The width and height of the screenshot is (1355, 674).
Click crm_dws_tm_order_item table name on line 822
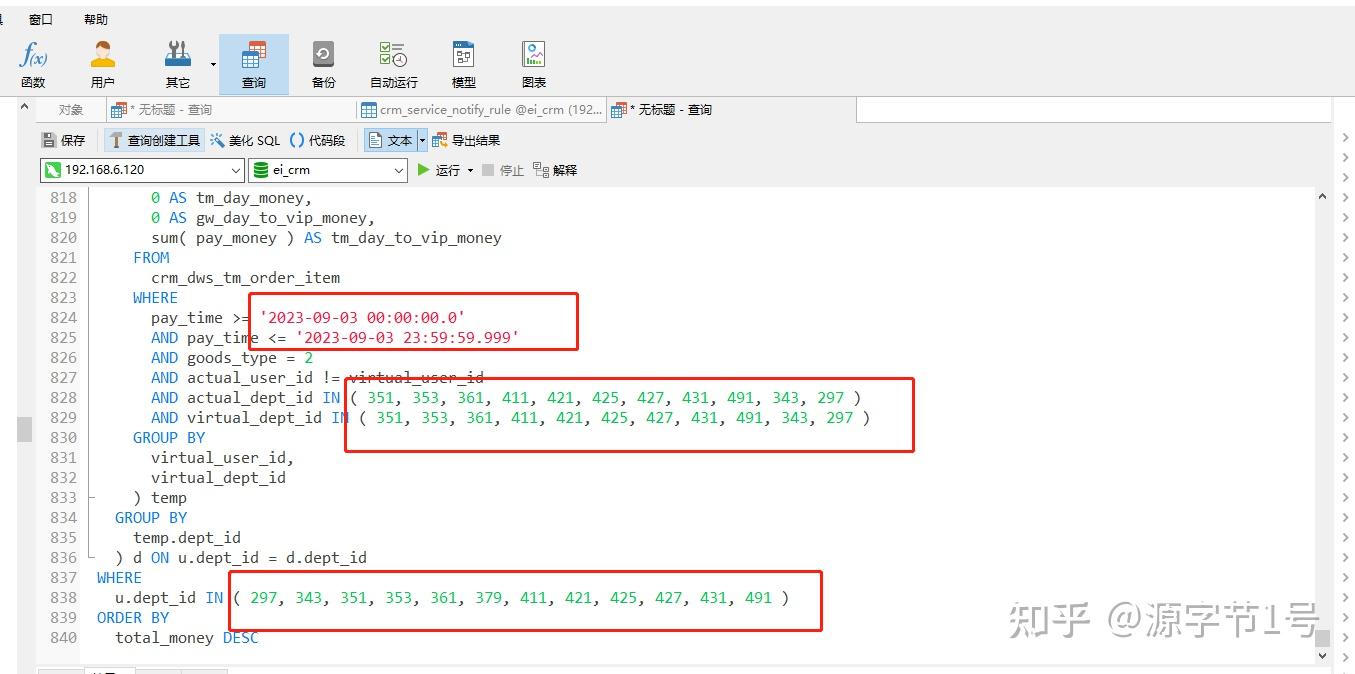245,277
